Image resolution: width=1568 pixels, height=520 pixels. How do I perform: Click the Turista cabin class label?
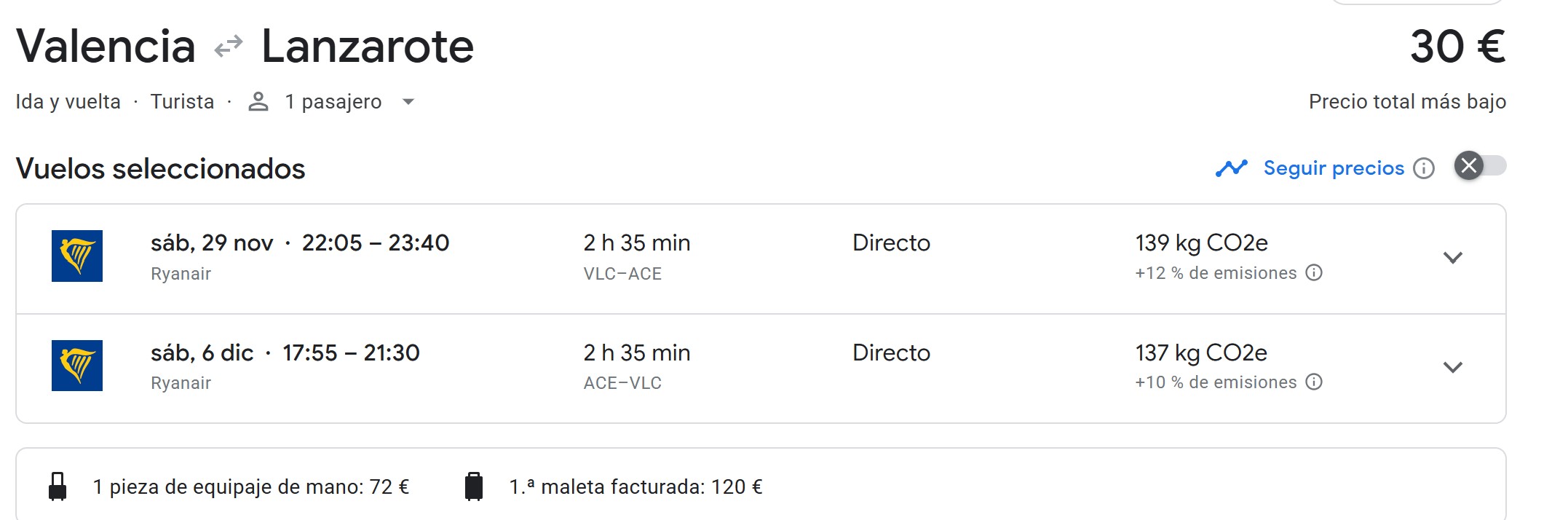(x=182, y=102)
